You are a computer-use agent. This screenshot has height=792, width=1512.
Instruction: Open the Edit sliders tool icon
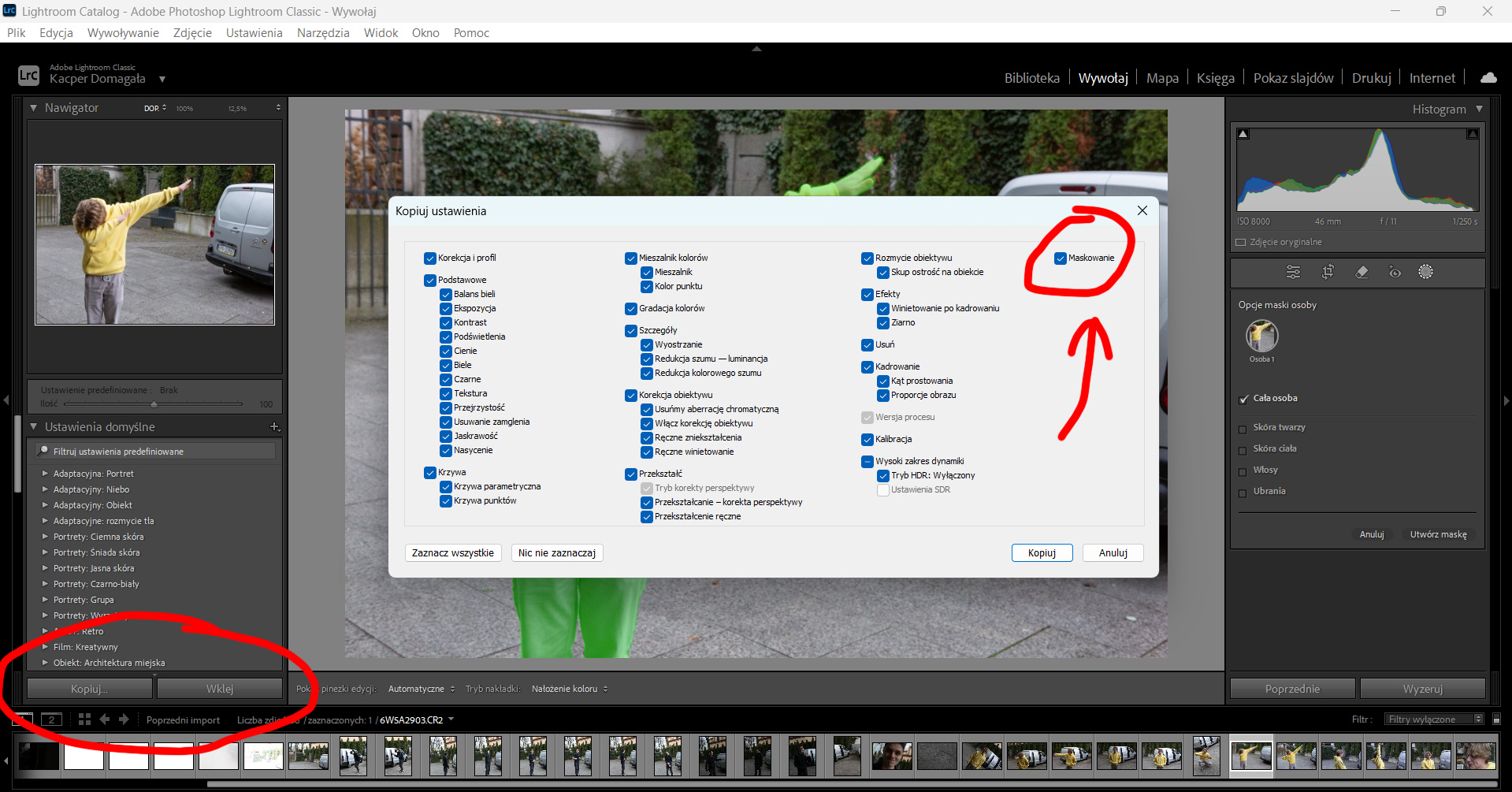(x=1293, y=272)
